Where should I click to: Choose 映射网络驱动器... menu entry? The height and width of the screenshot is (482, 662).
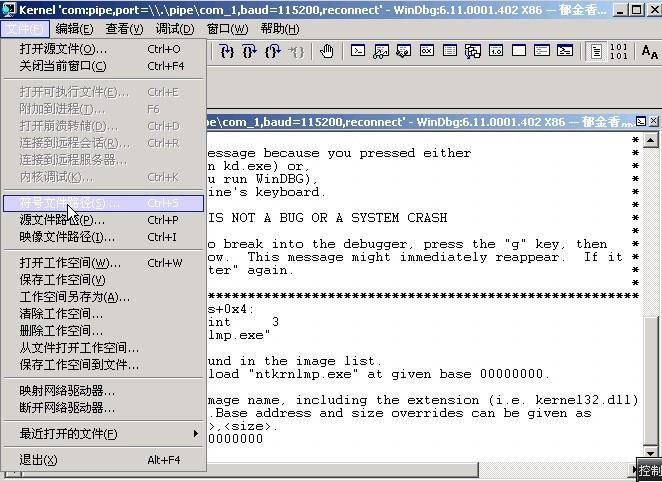pos(103,391)
